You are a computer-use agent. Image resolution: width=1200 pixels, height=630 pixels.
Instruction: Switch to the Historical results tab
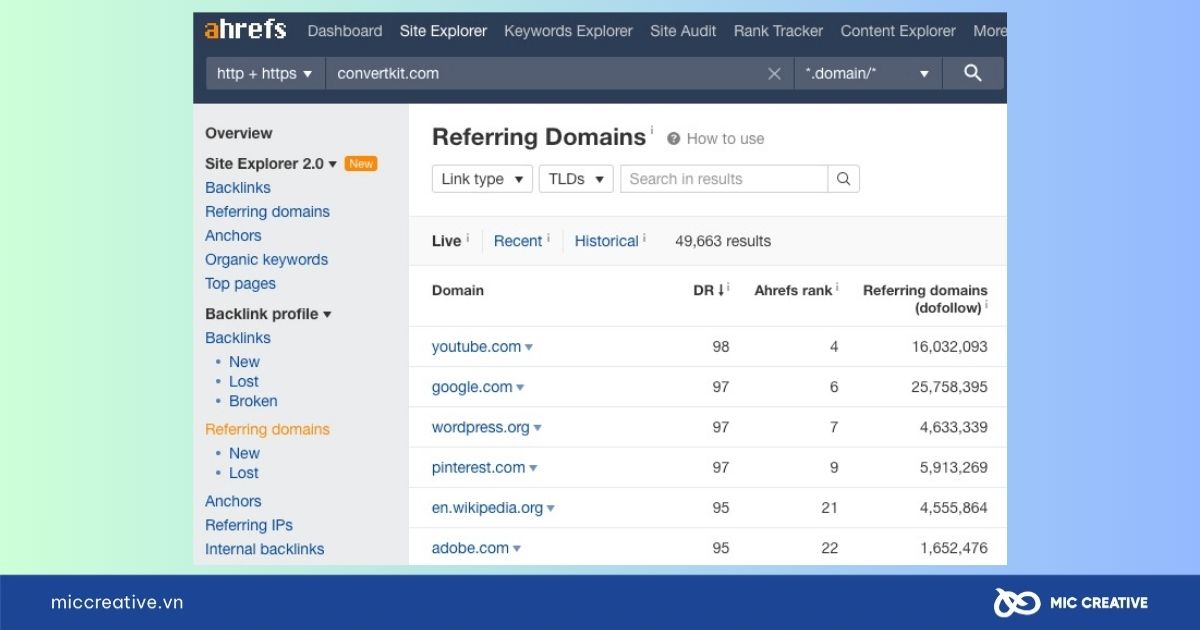[606, 241]
